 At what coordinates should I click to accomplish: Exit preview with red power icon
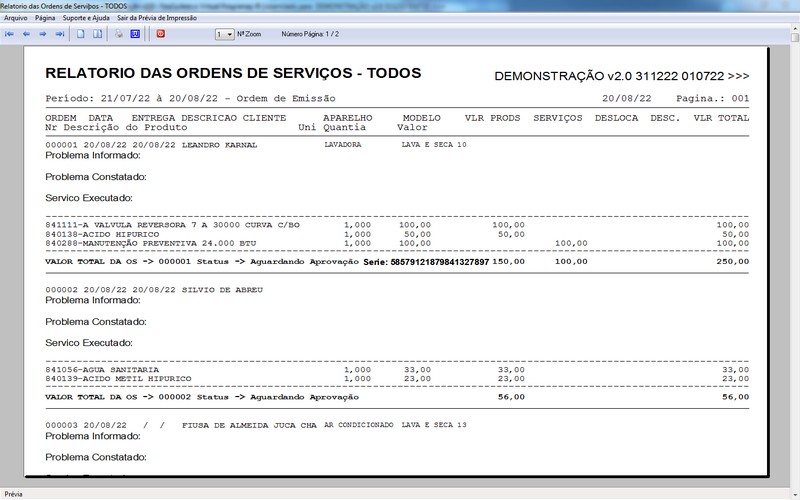(161, 34)
